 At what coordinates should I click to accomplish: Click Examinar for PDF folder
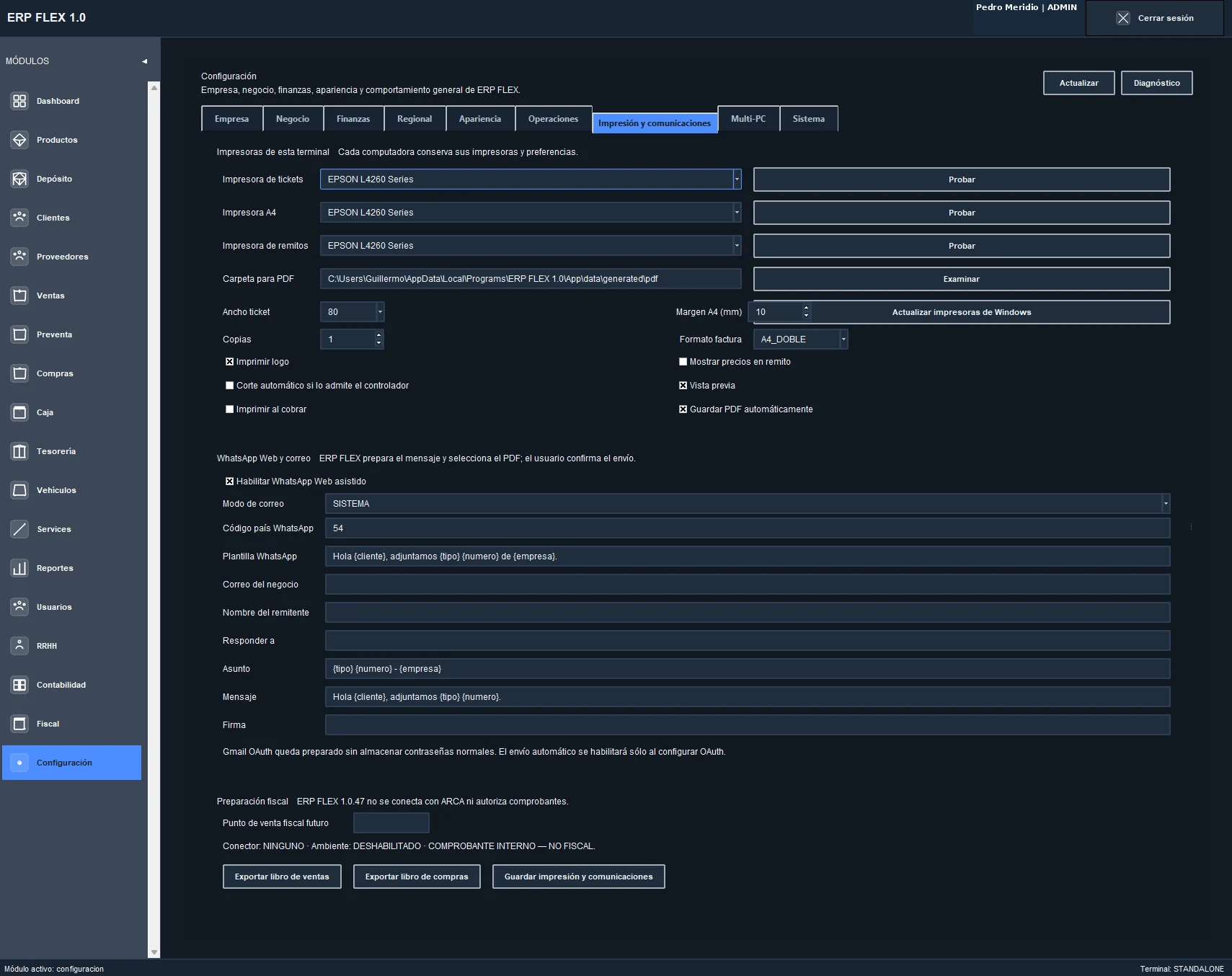962,279
